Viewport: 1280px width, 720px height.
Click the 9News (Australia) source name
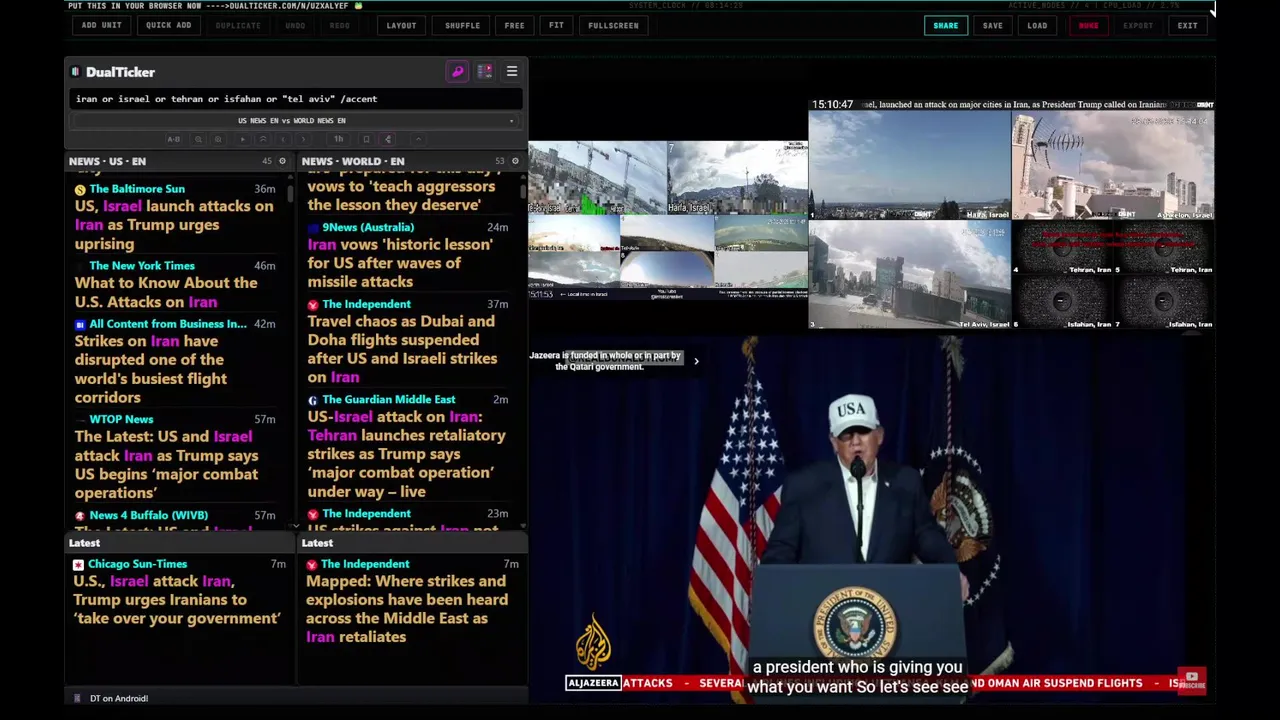point(368,227)
